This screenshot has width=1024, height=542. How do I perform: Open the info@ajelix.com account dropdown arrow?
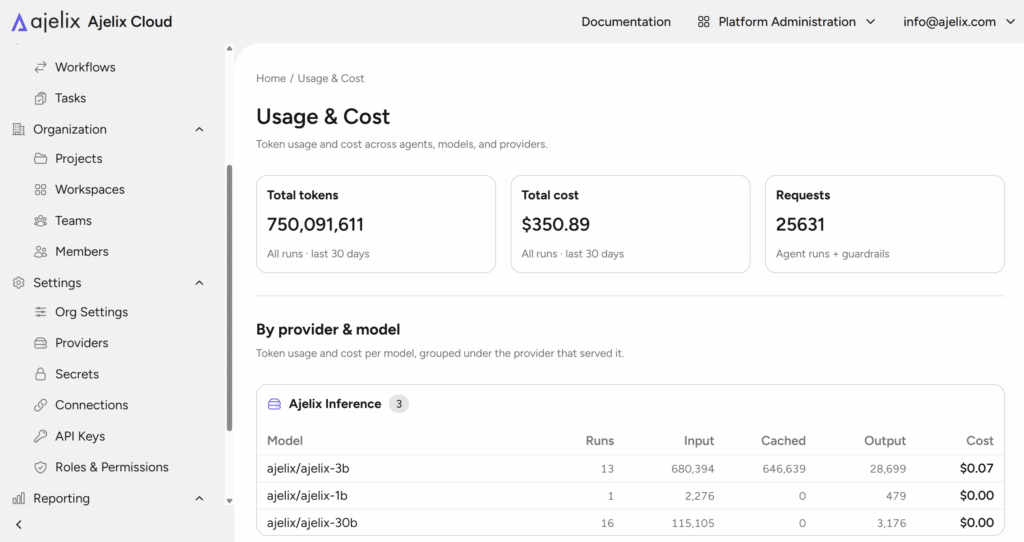click(1010, 22)
